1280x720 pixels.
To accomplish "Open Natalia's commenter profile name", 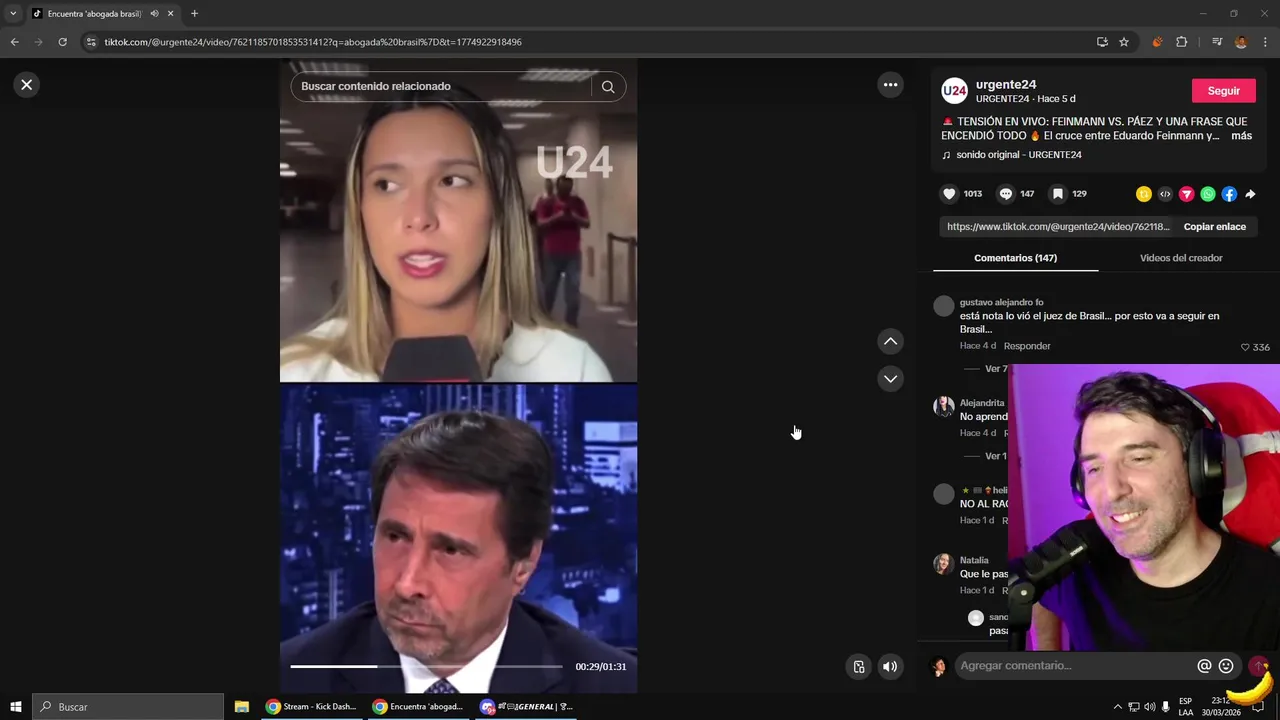I will pos(974,561).
